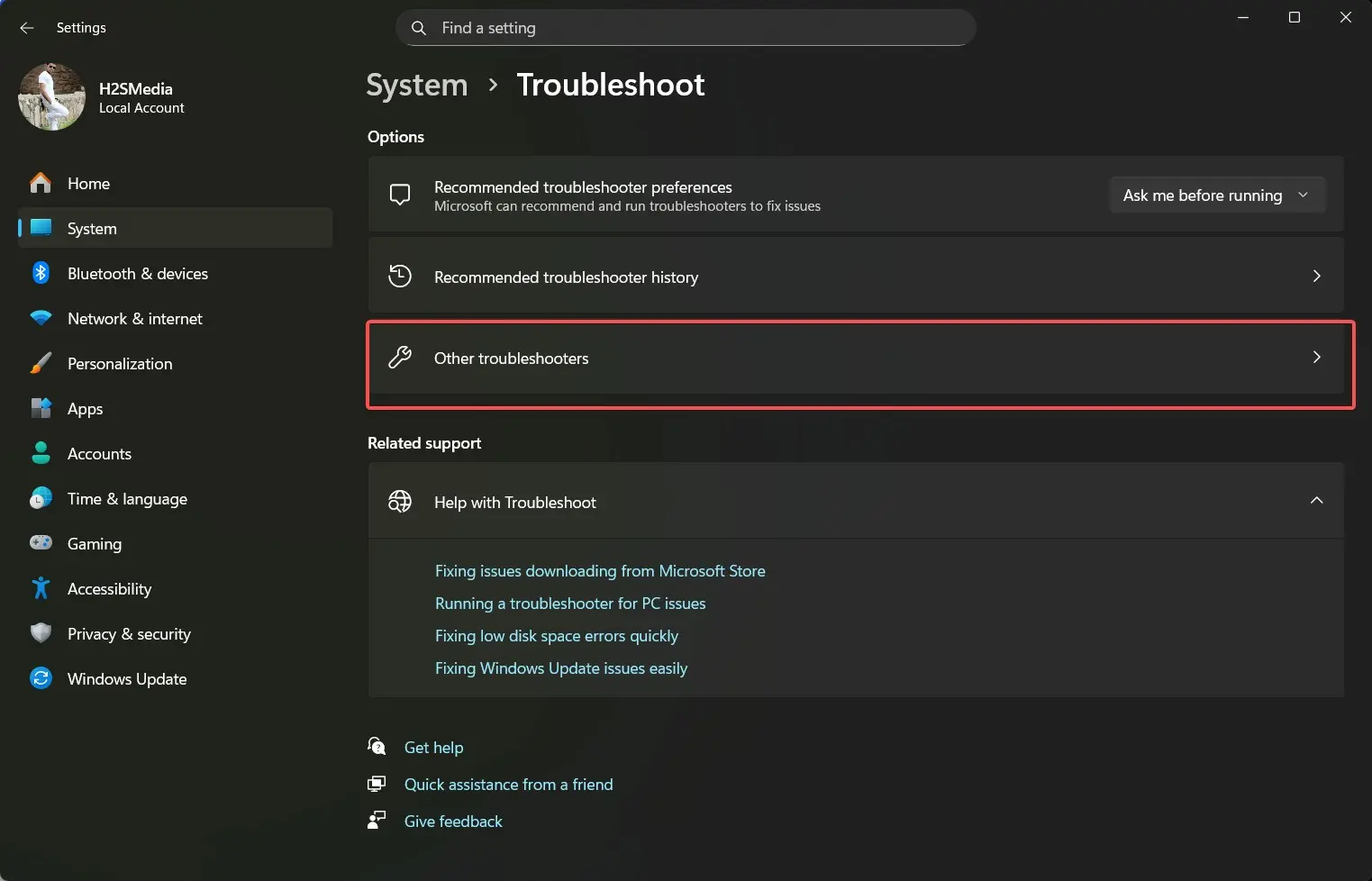Viewport: 1372px width, 881px height.
Task: Click H2SMedia account name
Action: point(135,88)
